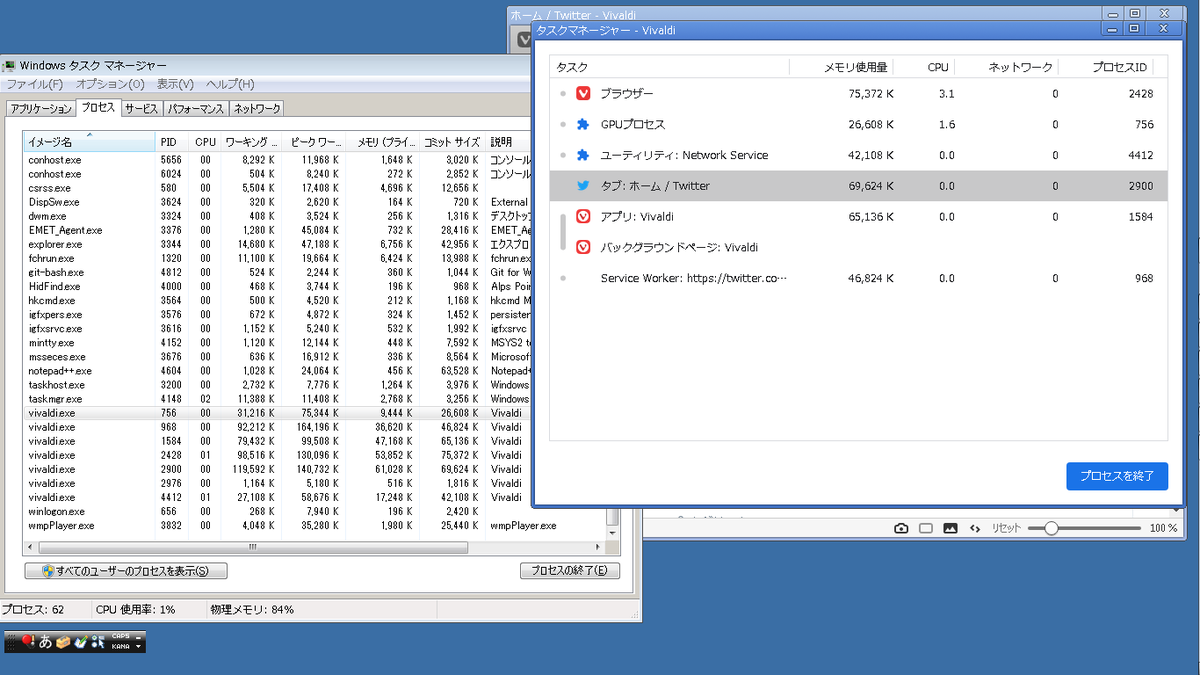
Task: Select ブラウザー row in Vivaldi task manager
Action: pyautogui.click(x=859, y=94)
